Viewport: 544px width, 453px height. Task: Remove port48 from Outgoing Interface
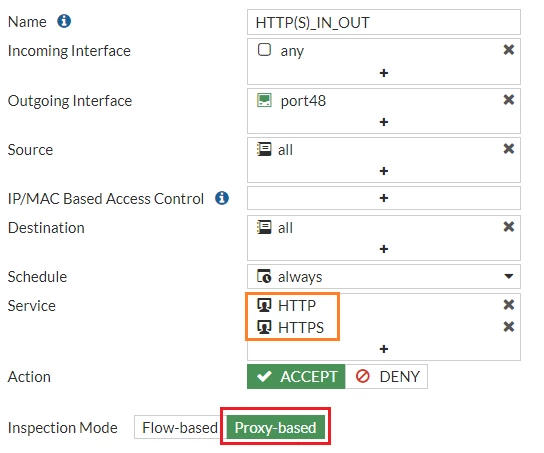pyautogui.click(x=509, y=100)
